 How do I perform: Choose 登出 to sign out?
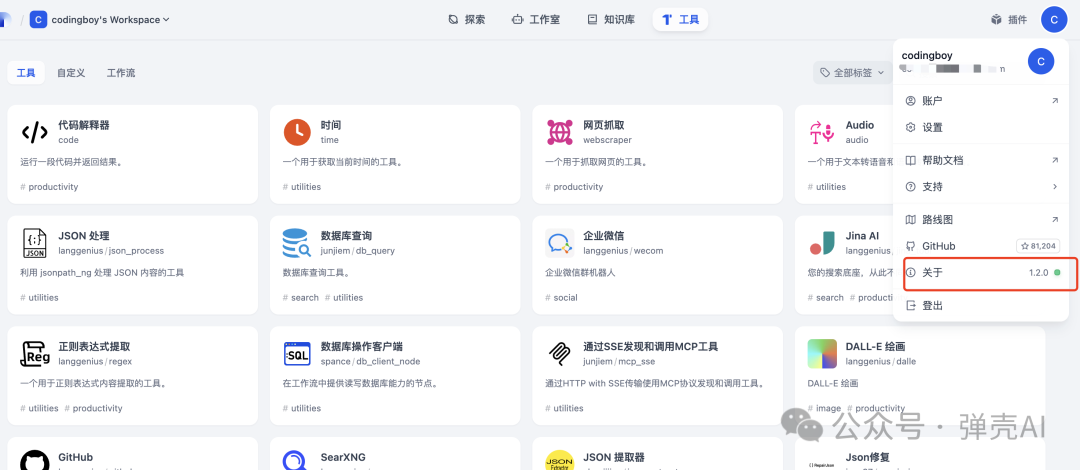[x=982, y=305]
